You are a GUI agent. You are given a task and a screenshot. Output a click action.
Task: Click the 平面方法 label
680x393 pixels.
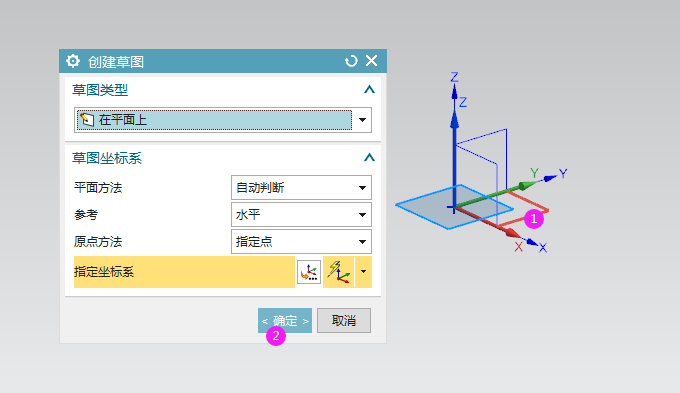tap(98, 187)
